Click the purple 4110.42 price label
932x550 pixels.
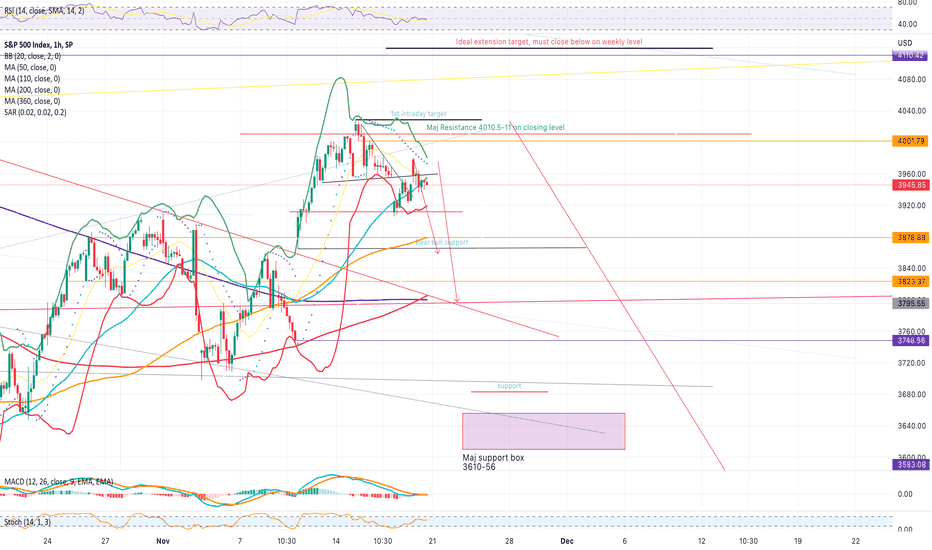(x=911, y=55)
